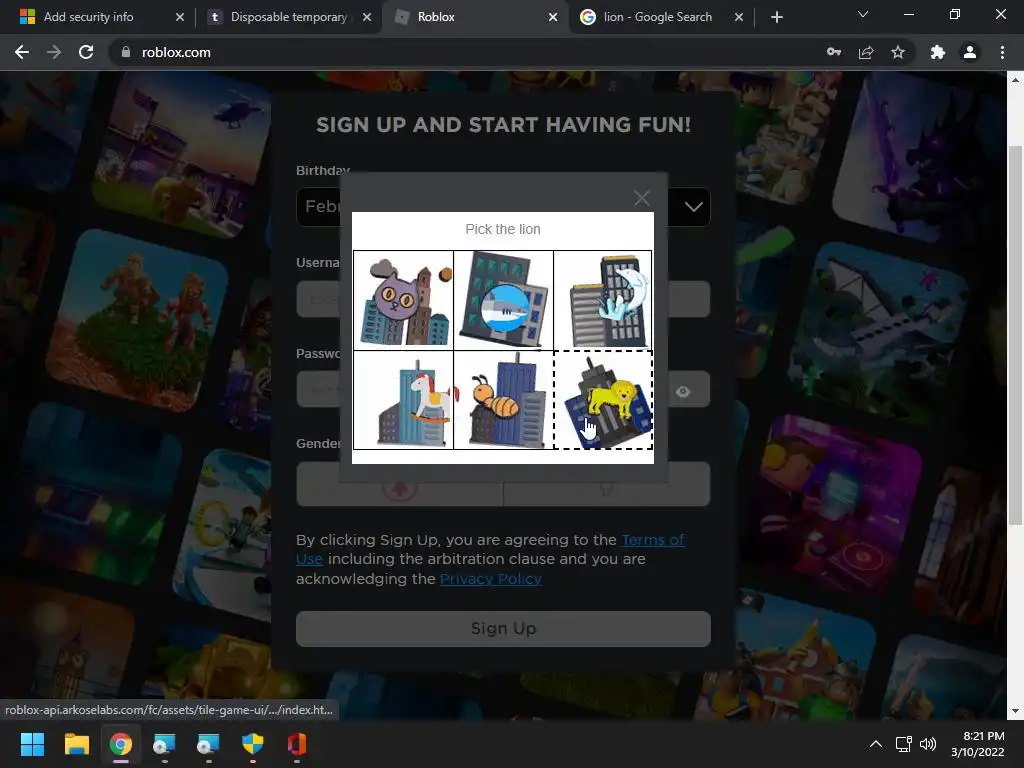Open the tab search dropdown arrow
This screenshot has height=768, width=1024.
click(863, 14)
